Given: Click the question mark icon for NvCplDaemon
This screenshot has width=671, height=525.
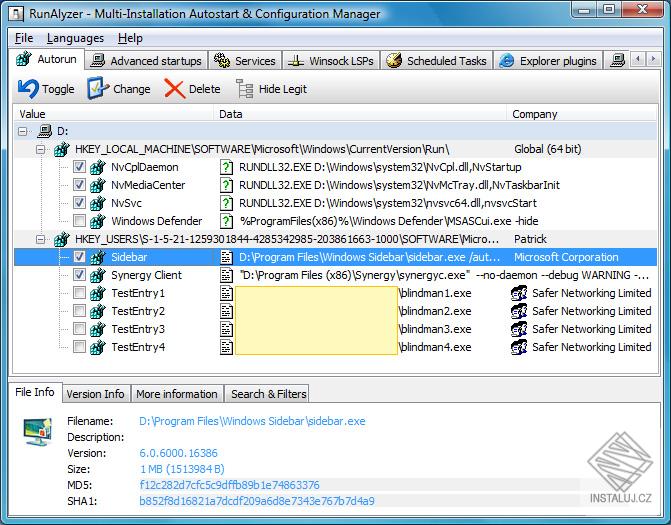Looking at the screenshot, I should click(226, 167).
